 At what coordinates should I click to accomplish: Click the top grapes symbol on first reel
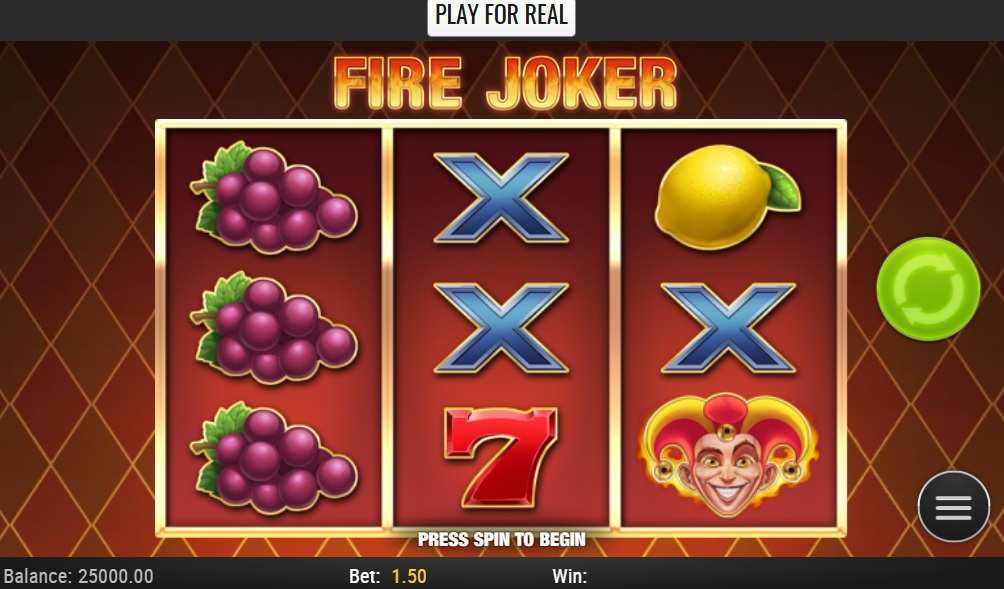coord(274,197)
